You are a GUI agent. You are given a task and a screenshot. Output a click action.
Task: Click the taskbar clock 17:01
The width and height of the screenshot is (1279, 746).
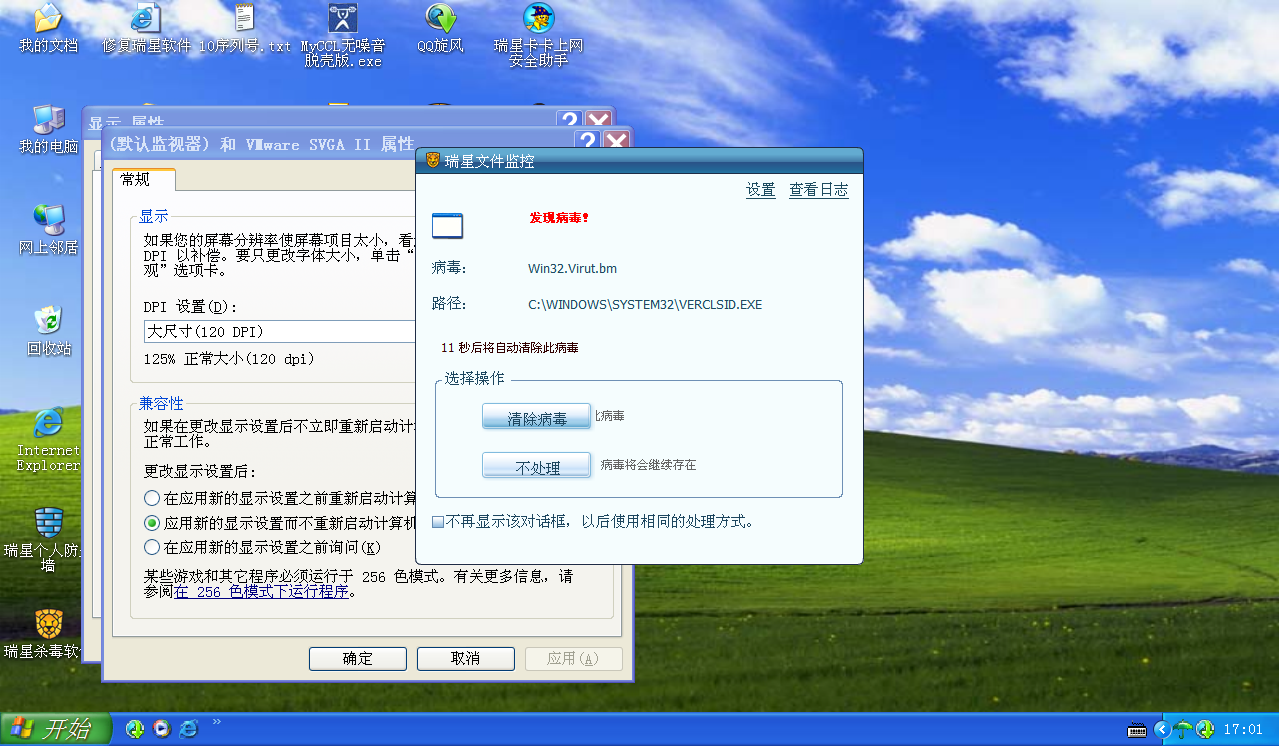click(1243, 730)
